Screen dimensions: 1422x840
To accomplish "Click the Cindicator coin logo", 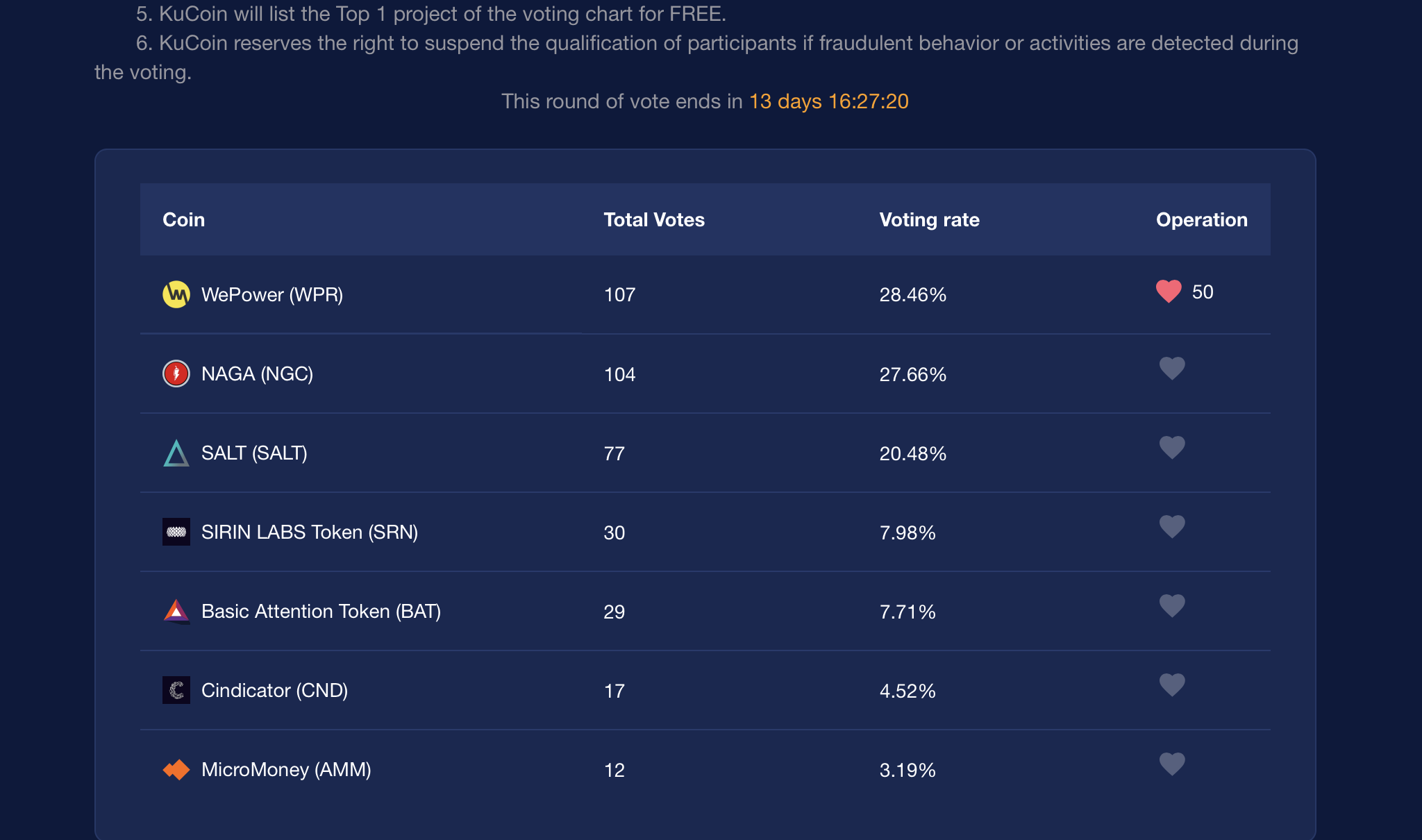I will point(176,690).
